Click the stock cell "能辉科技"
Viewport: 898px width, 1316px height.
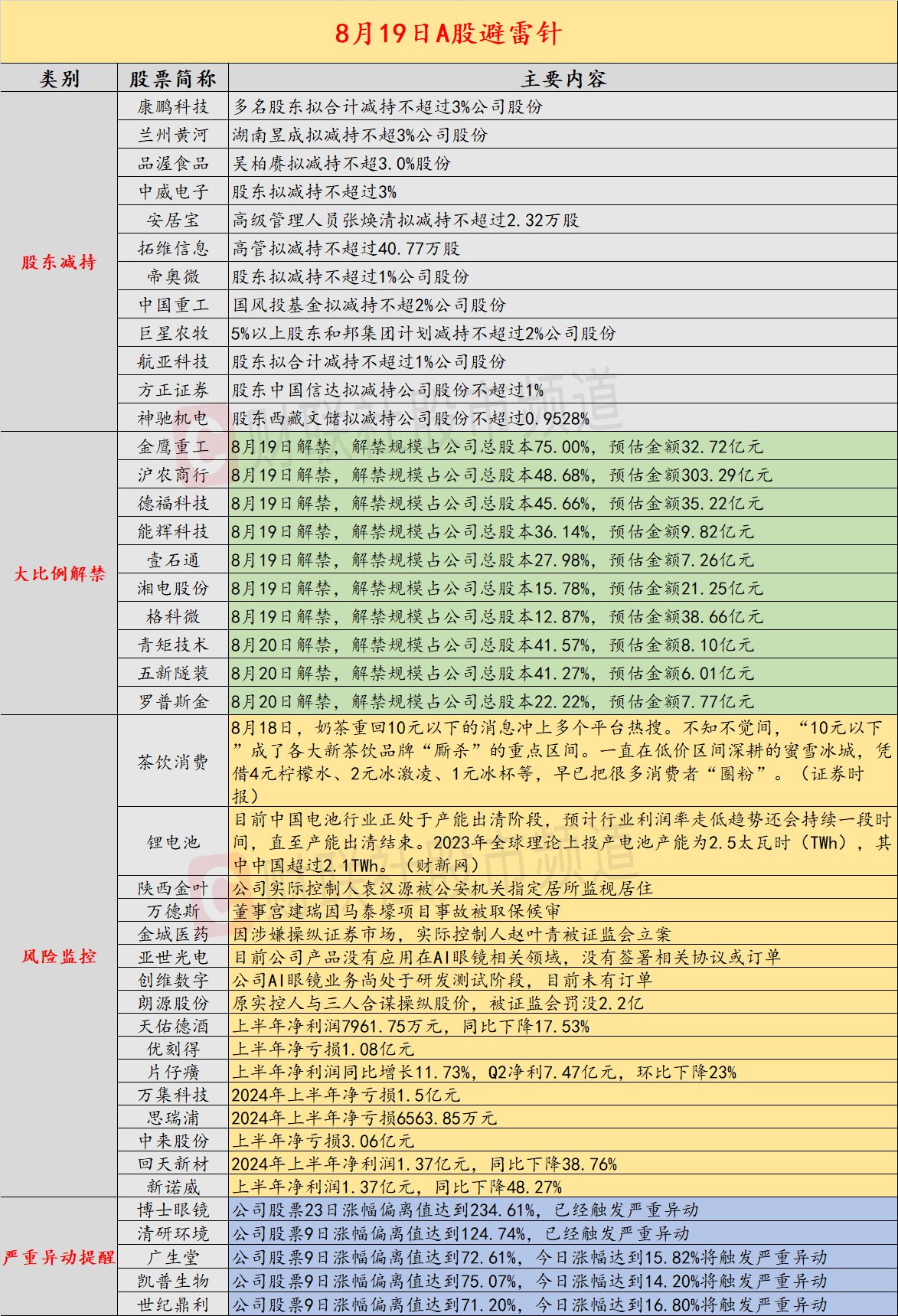(173, 531)
